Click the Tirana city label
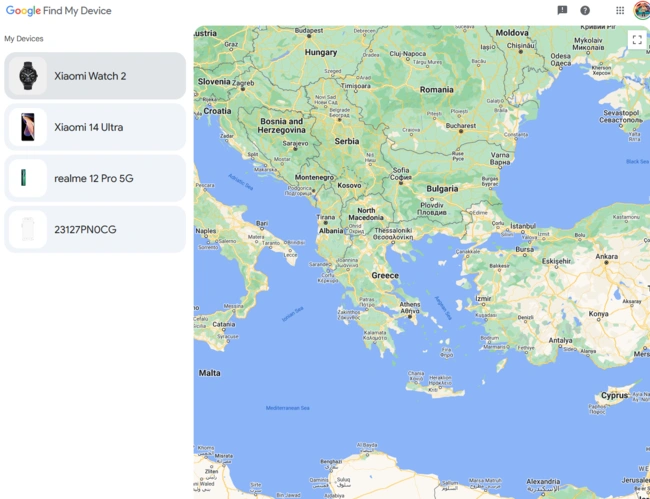Viewport: 650px width, 499px height. pyautogui.click(x=325, y=217)
